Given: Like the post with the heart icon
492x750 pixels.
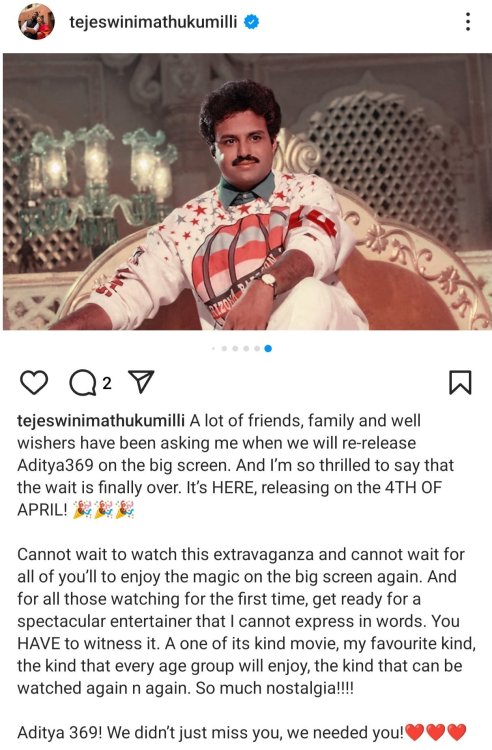Looking at the screenshot, I should pos(34,383).
